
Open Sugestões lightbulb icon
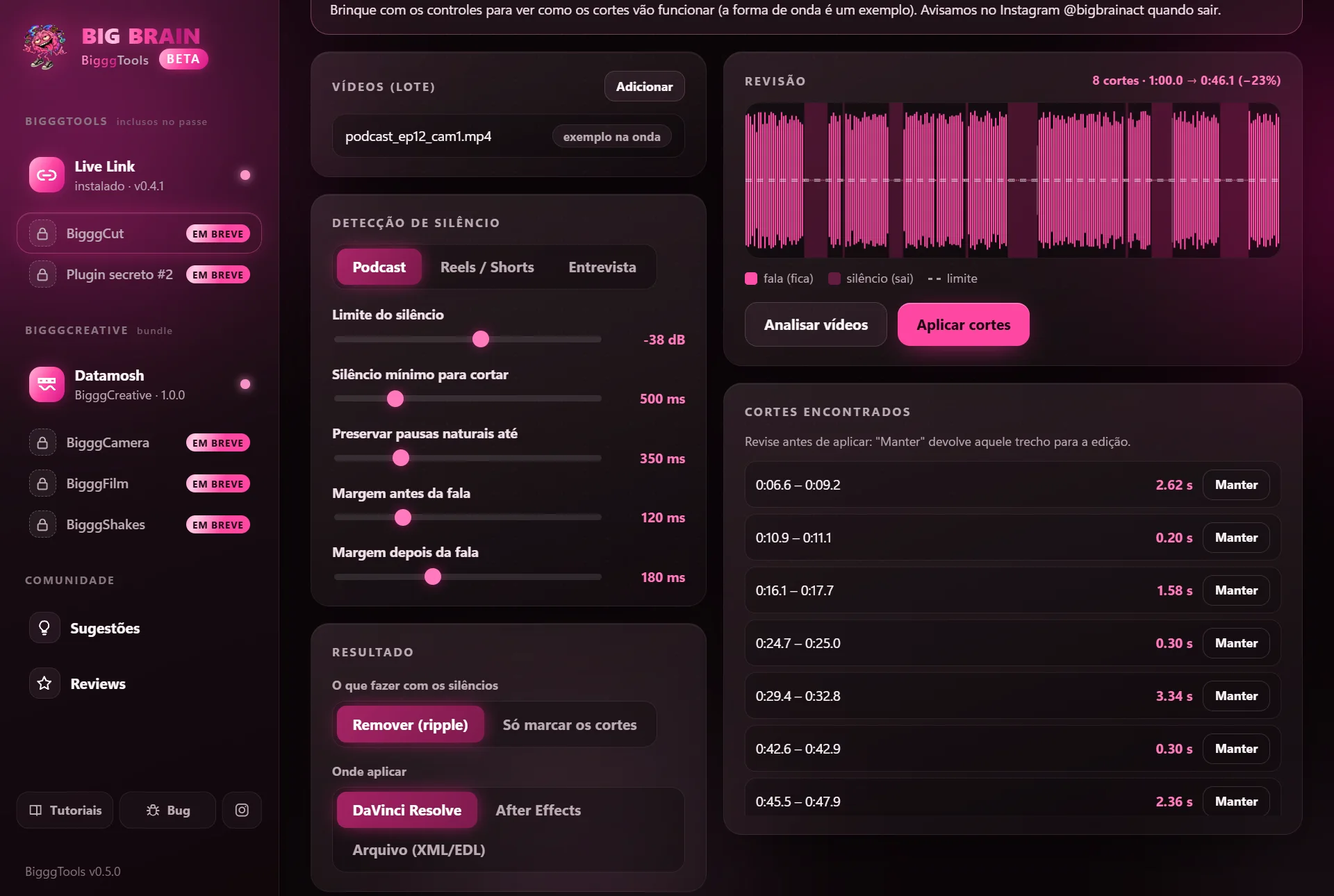tap(44, 628)
